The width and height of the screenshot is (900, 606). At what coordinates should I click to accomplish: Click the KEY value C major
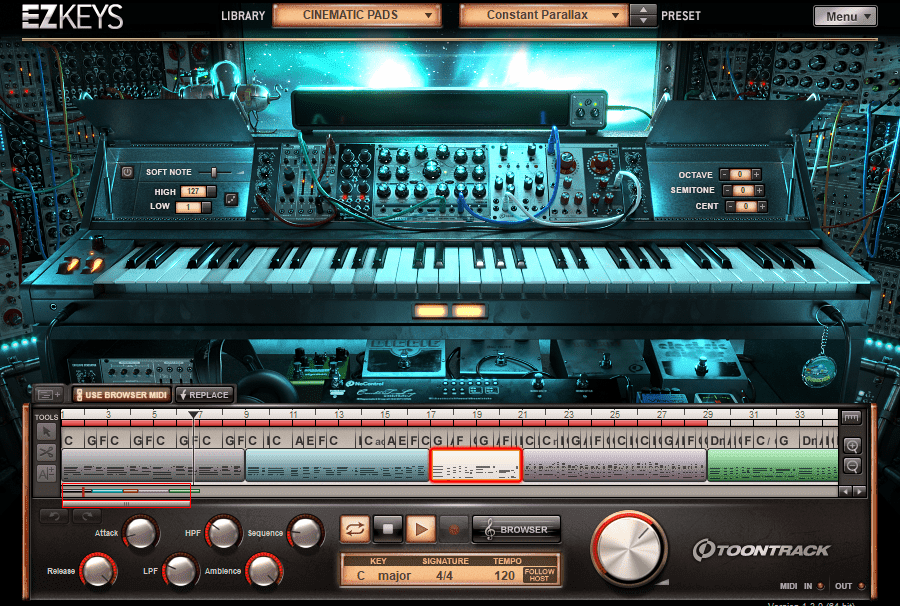[383, 576]
